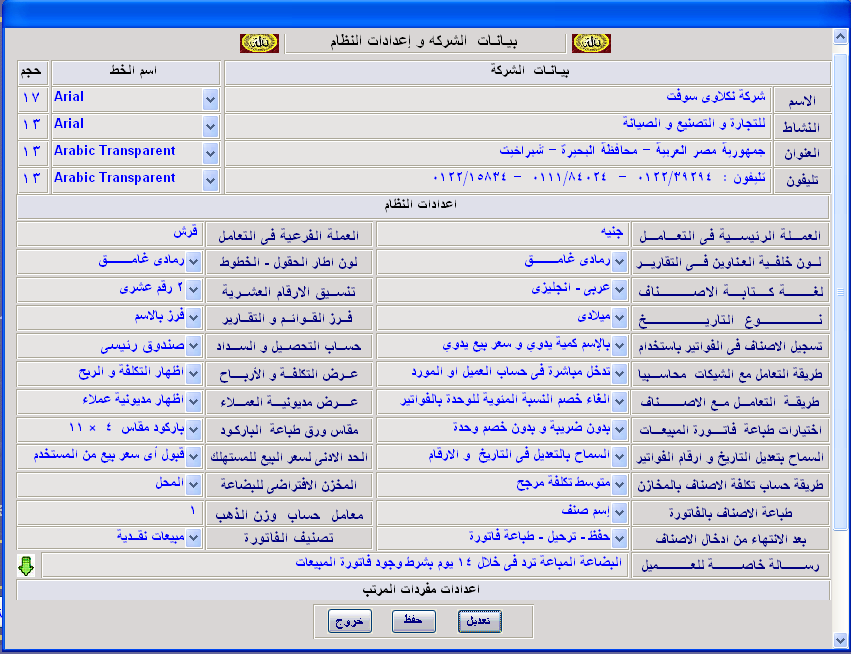Click the font size field for الاسم row
The image size is (851, 654).
(x=32, y=99)
